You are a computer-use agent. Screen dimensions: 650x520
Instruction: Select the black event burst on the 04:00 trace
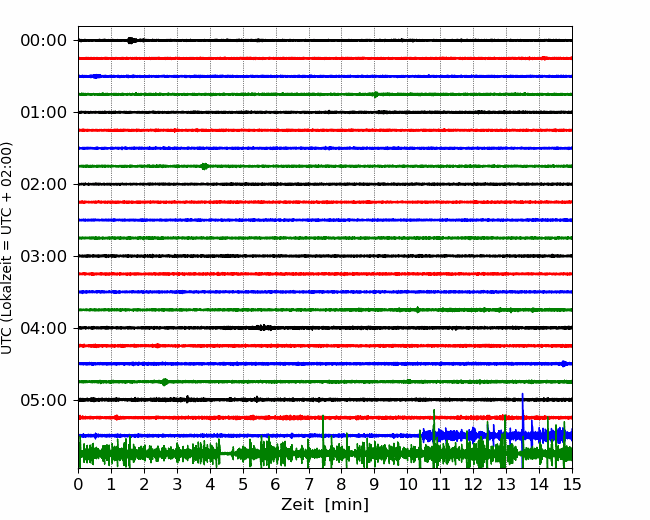pyautogui.click(x=264, y=328)
